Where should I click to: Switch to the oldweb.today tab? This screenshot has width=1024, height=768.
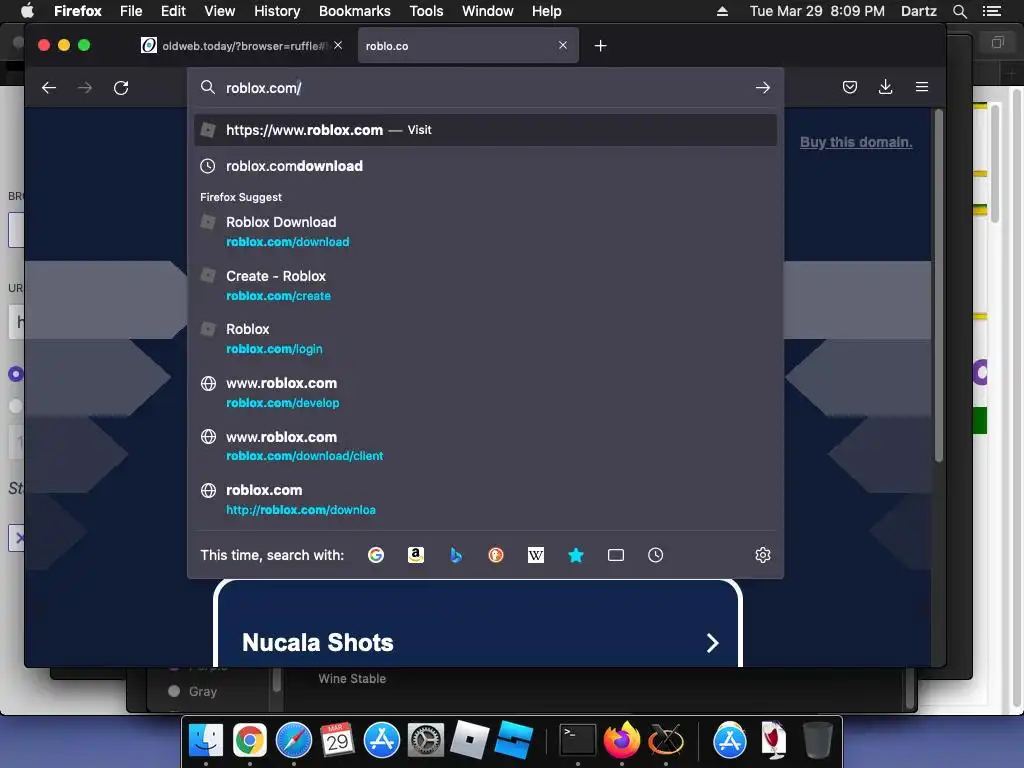(x=242, y=46)
